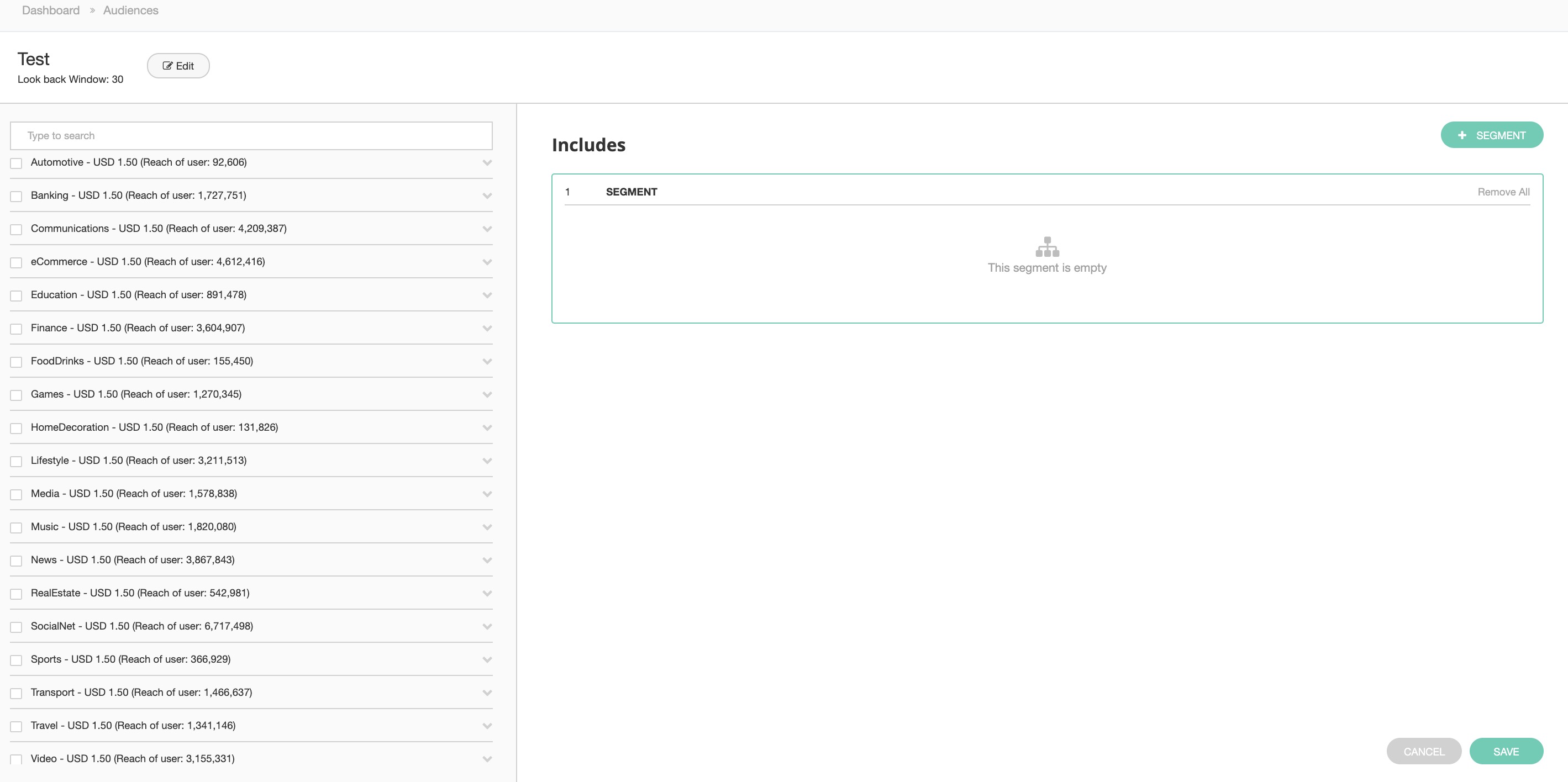Click Remove All in segment
This screenshot has width=1568, height=782.
pyautogui.click(x=1503, y=192)
